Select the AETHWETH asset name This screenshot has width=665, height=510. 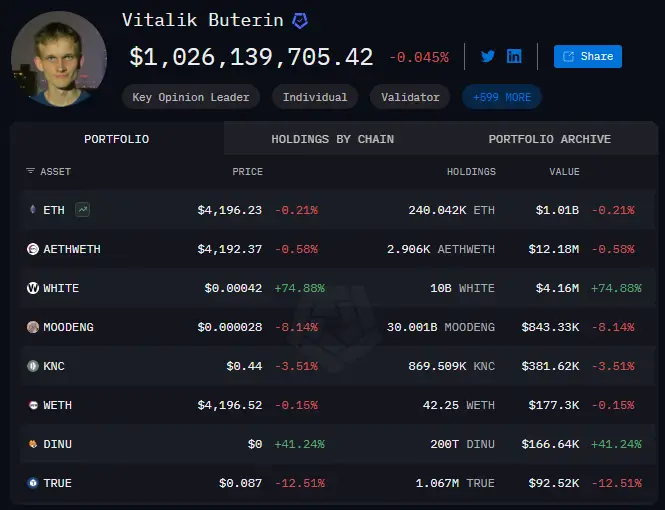pyautogui.click(x=72, y=249)
